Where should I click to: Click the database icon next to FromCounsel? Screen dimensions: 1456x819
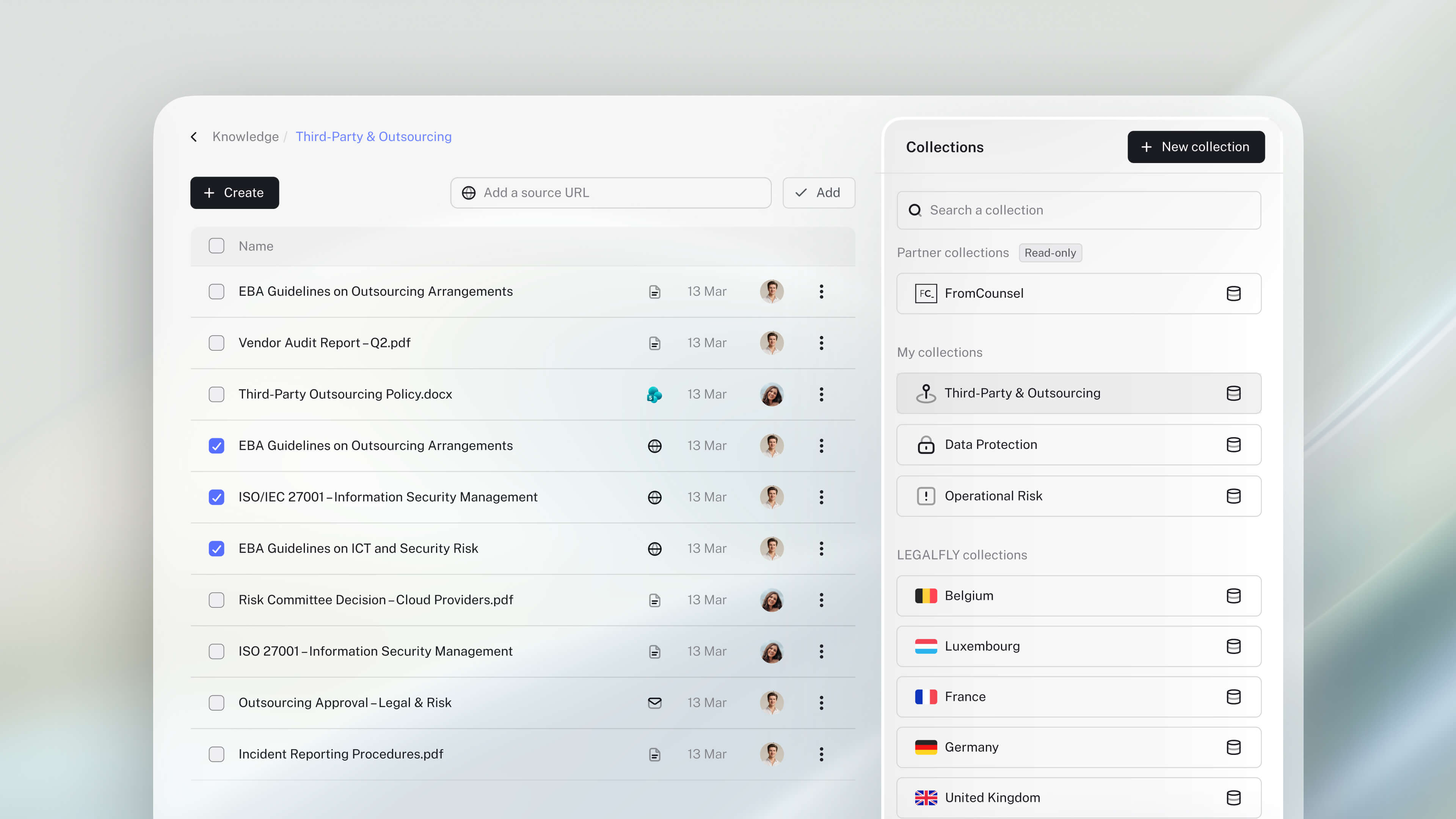point(1233,293)
